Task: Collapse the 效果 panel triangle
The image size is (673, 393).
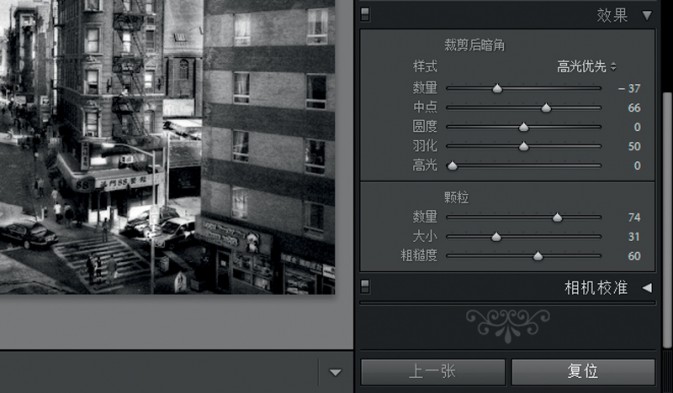Action: click(647, 16)
